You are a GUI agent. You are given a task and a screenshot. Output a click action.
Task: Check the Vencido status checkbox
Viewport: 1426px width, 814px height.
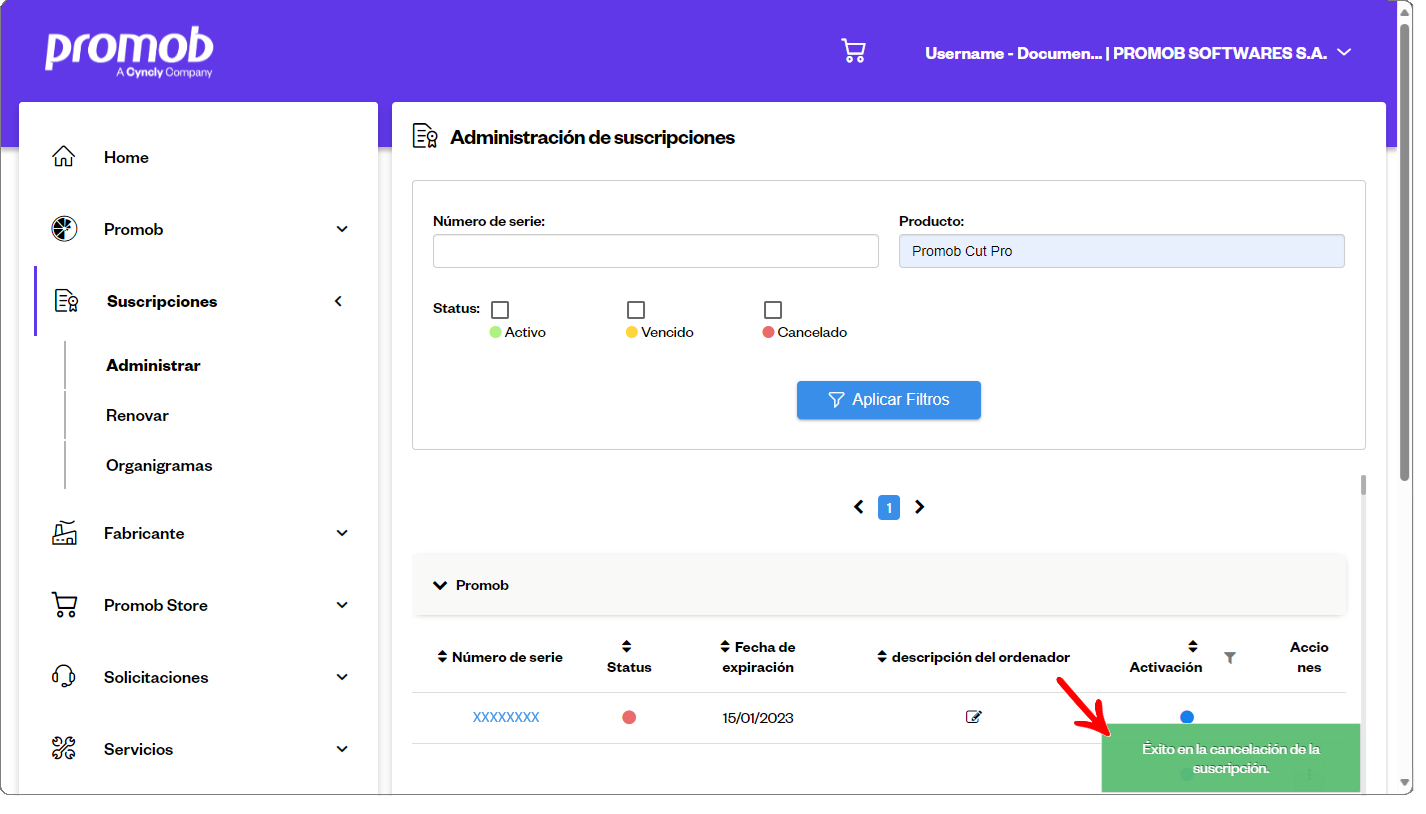point(636,310)
